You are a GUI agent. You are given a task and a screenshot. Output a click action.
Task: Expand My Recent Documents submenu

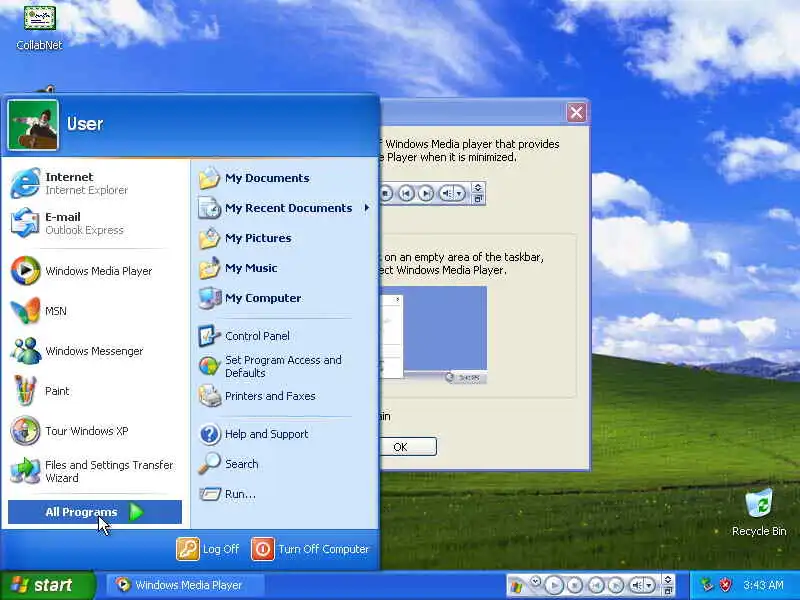click(x=286, y=208)
